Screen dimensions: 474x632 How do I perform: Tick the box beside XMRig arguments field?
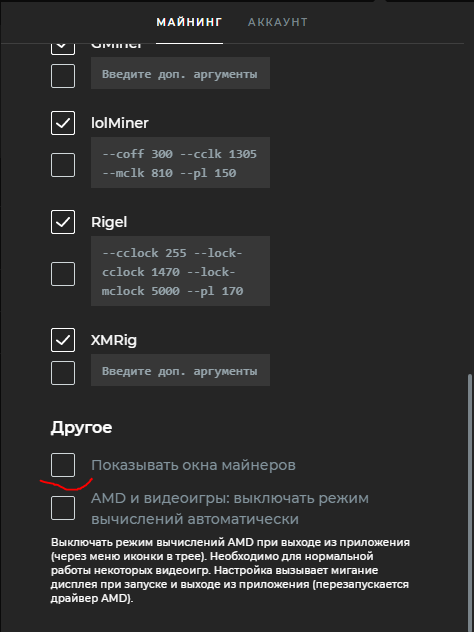click(63, 373)
